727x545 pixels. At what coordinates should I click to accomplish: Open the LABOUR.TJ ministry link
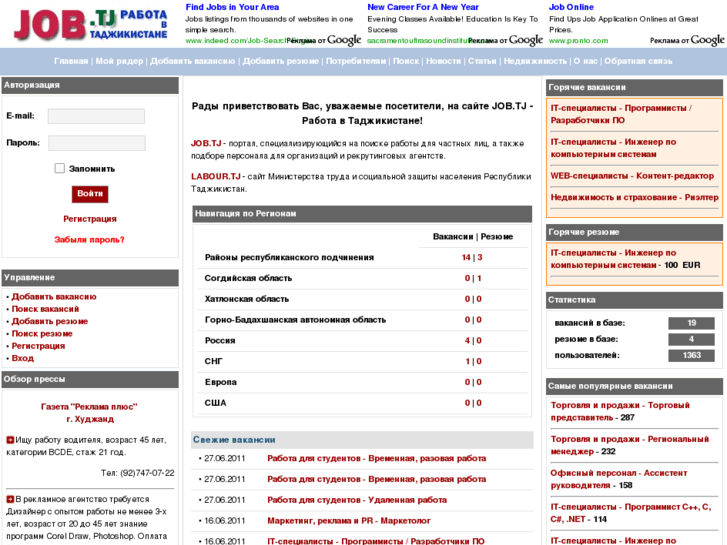pyautogui.click(x=216, y=176)
